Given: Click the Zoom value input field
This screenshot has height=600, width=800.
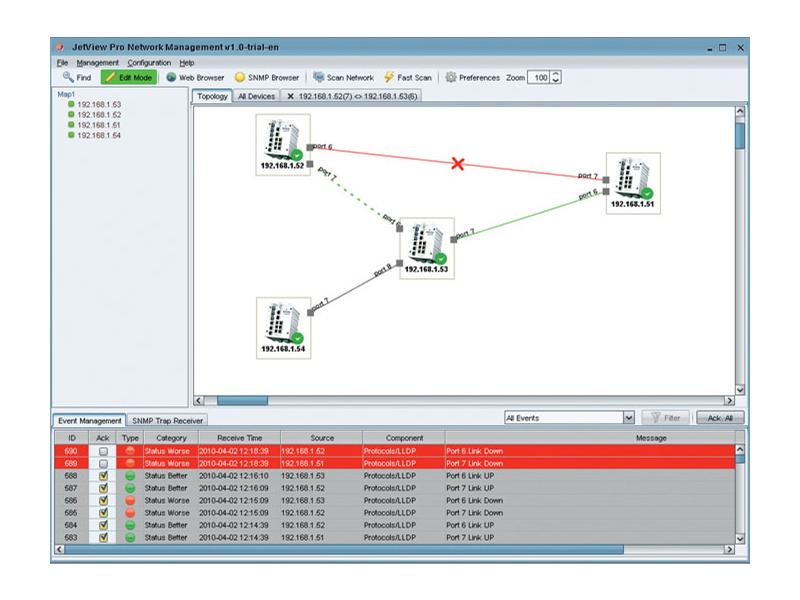Looking at the screenshot, I should (539, 78).
